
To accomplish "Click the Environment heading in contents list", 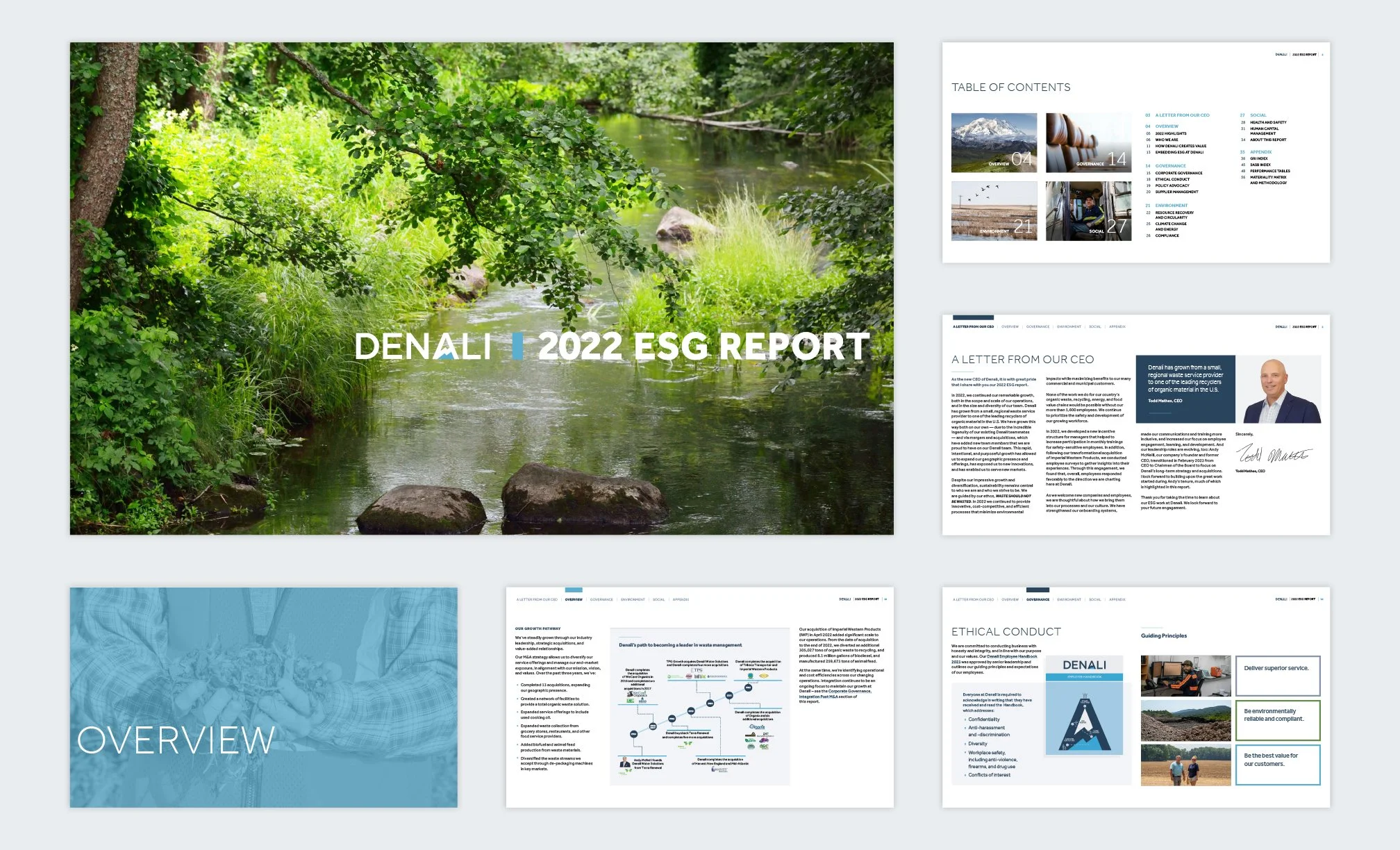I will [x=1171, y=206].
